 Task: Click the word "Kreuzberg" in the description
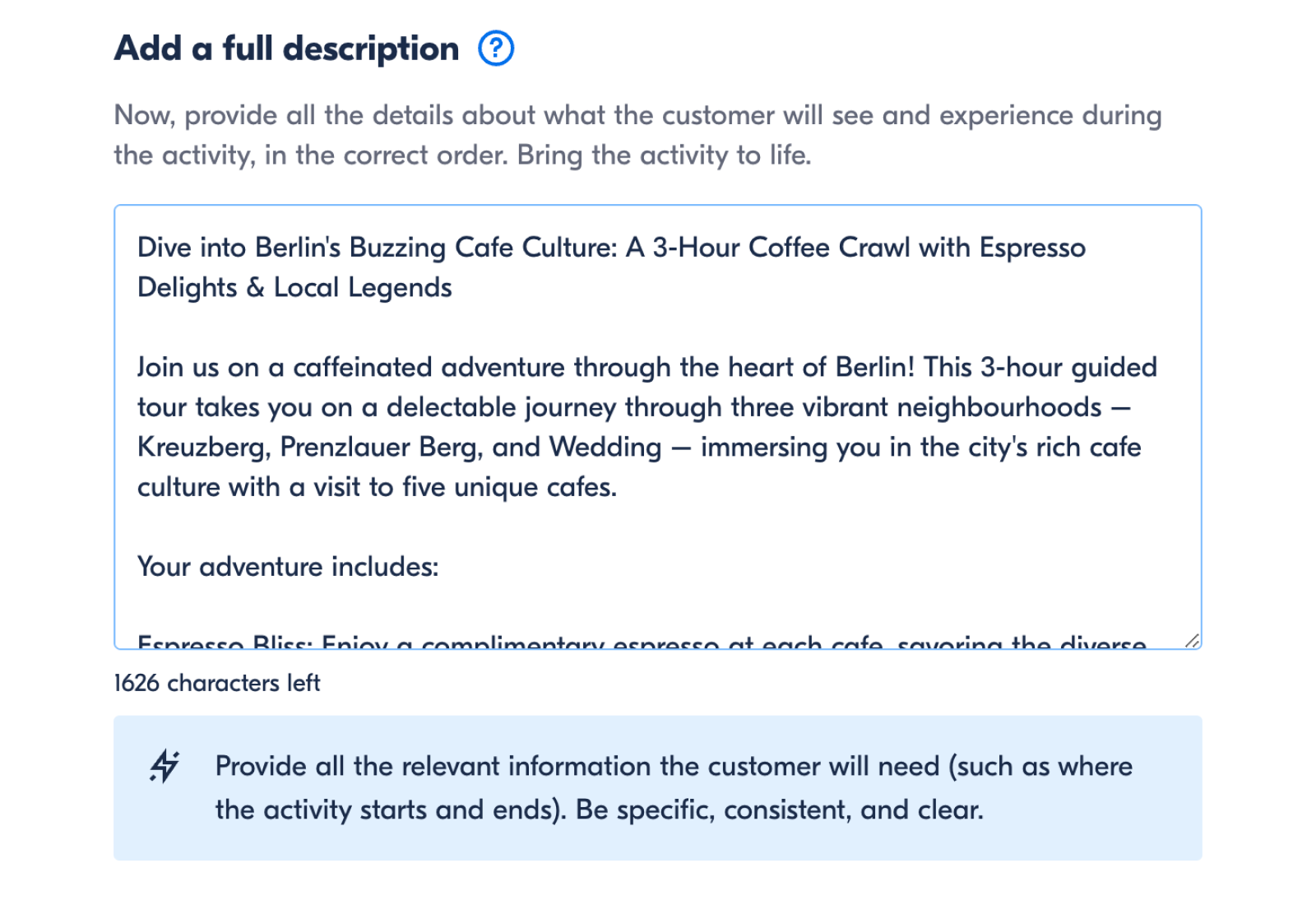coord(203,448)
